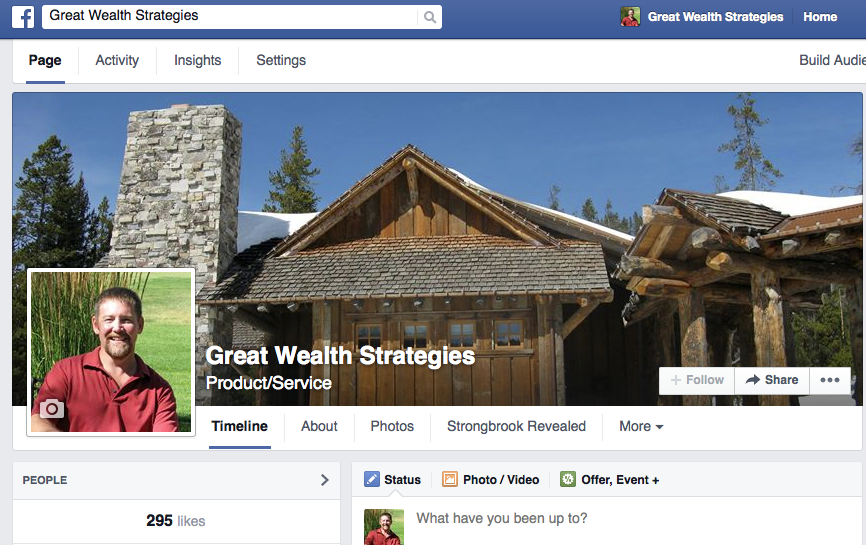Select the Strongbrook Revealed tab
This screenshot has width=866, height=545.
click(516, 426)
